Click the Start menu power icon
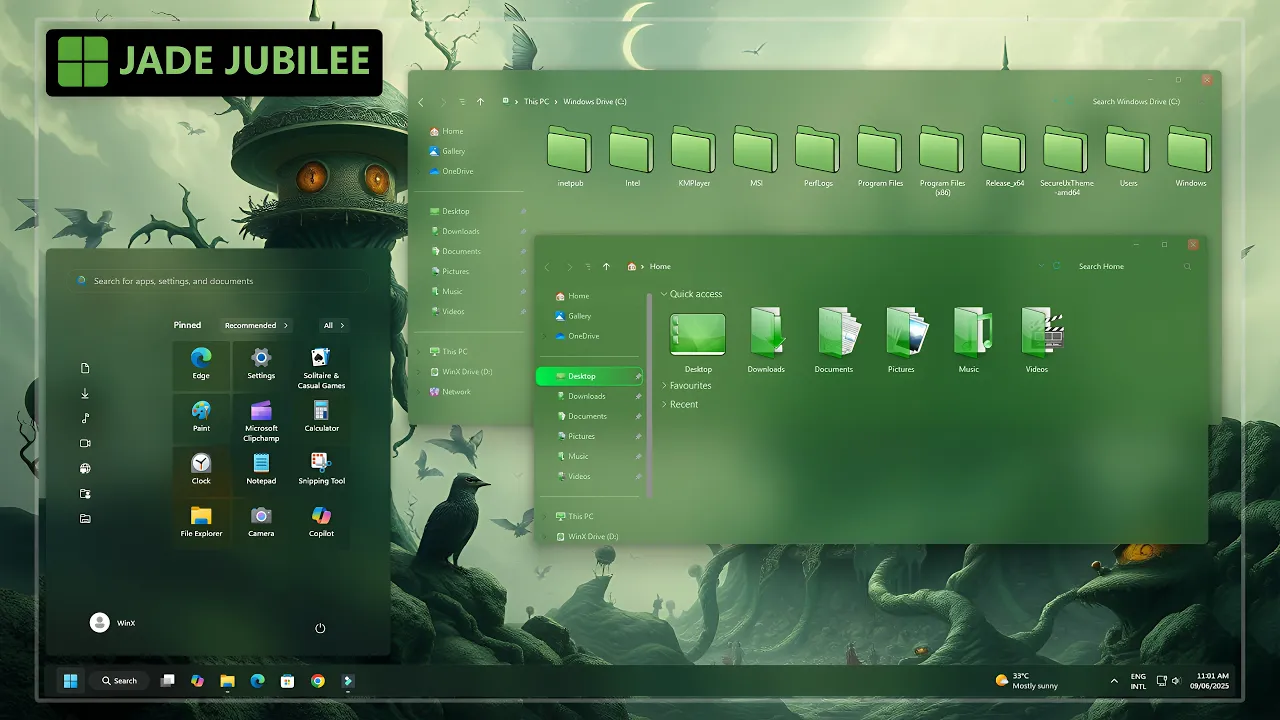Viewport: 1280px width, 720px height. coord(320,628)
